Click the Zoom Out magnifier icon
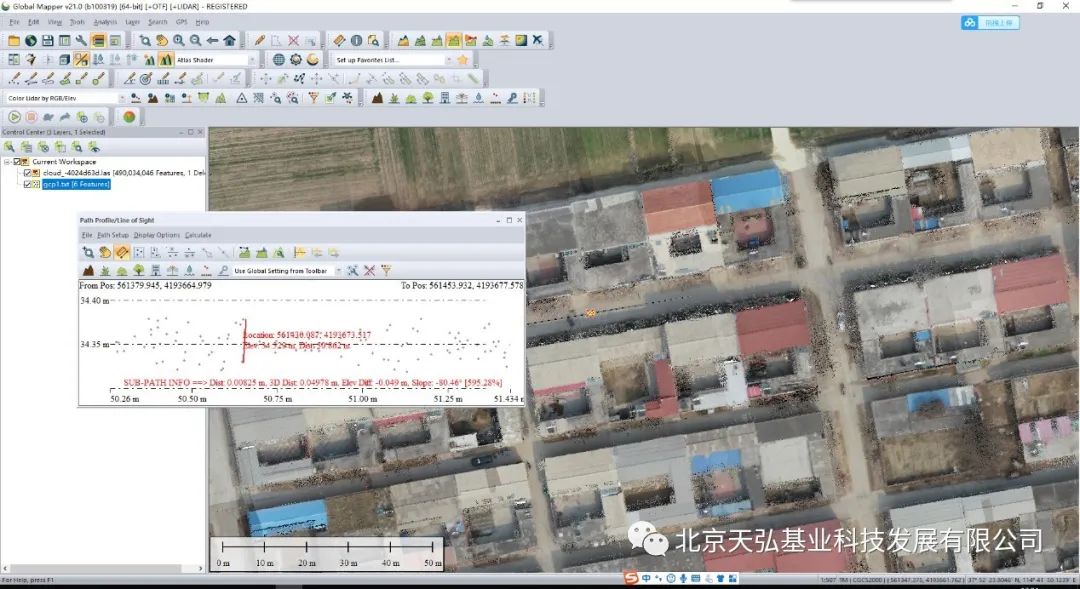 pos(196,41)
